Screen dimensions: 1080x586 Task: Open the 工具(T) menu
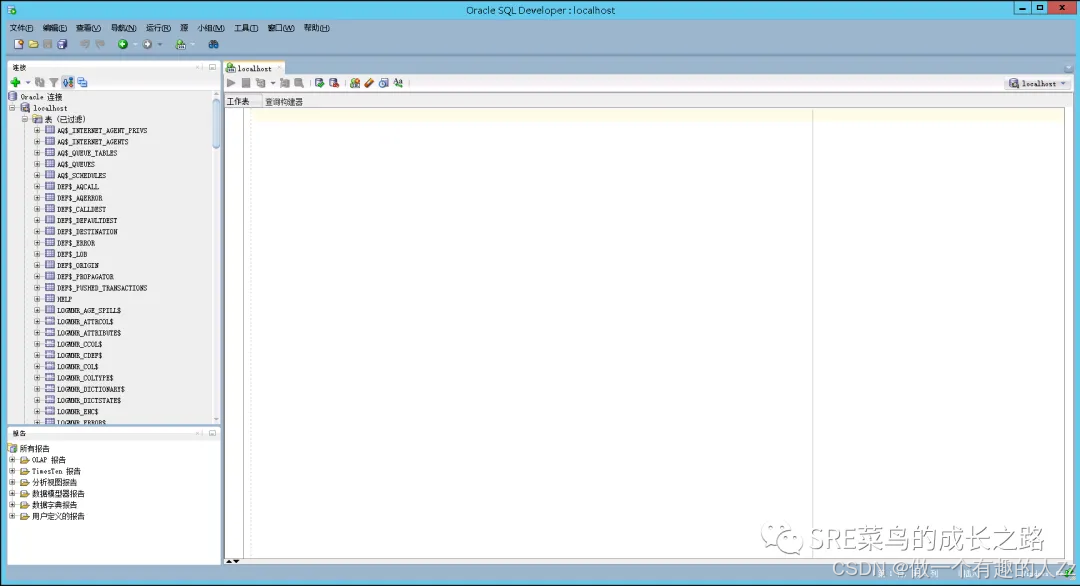click(246, 28)
